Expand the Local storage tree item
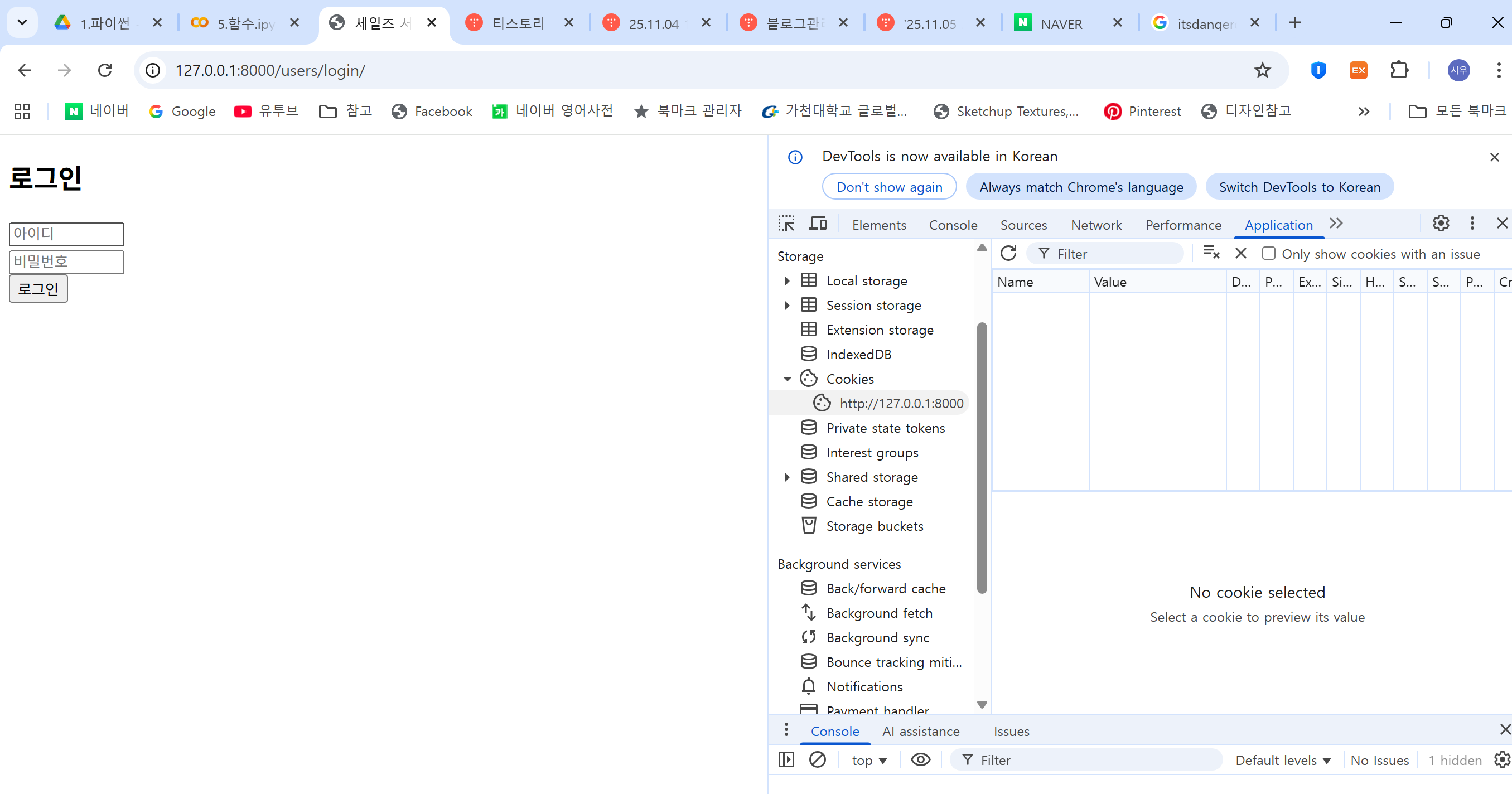The width and height of the screenshot is (1512, 794). (787, 281)
